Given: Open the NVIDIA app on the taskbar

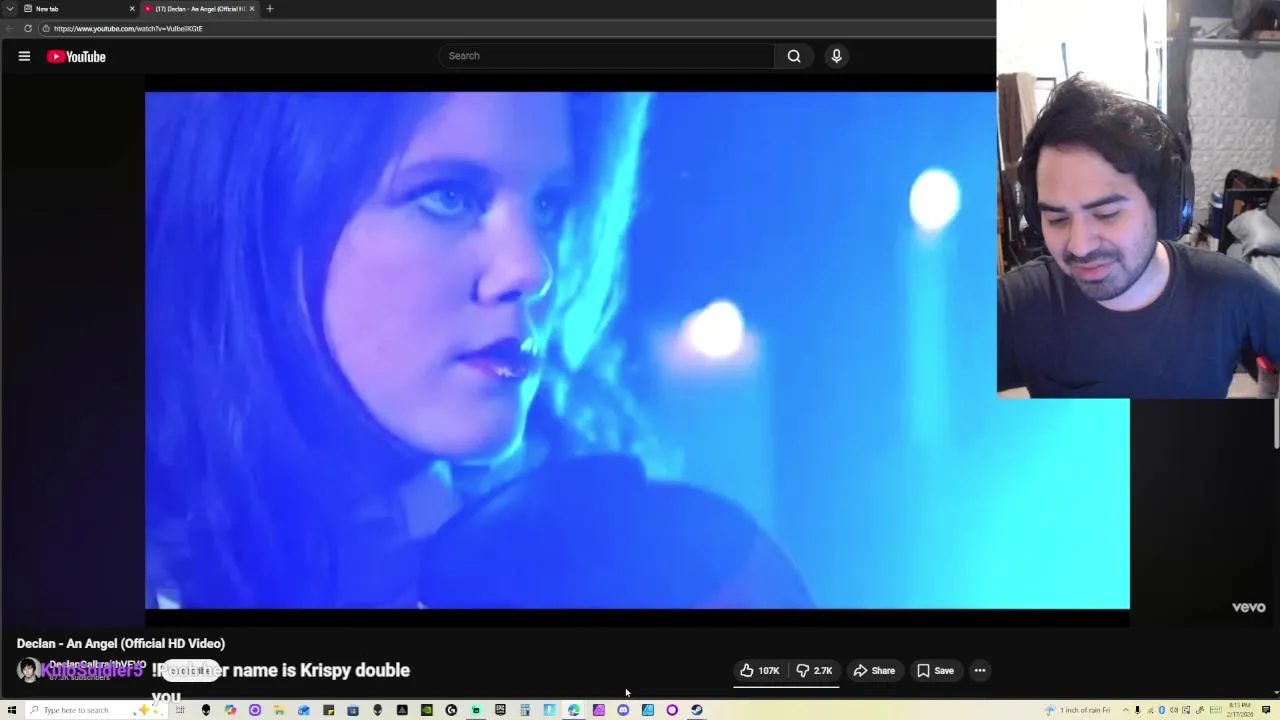Looking at the screenshot, I should coord(427,710).
